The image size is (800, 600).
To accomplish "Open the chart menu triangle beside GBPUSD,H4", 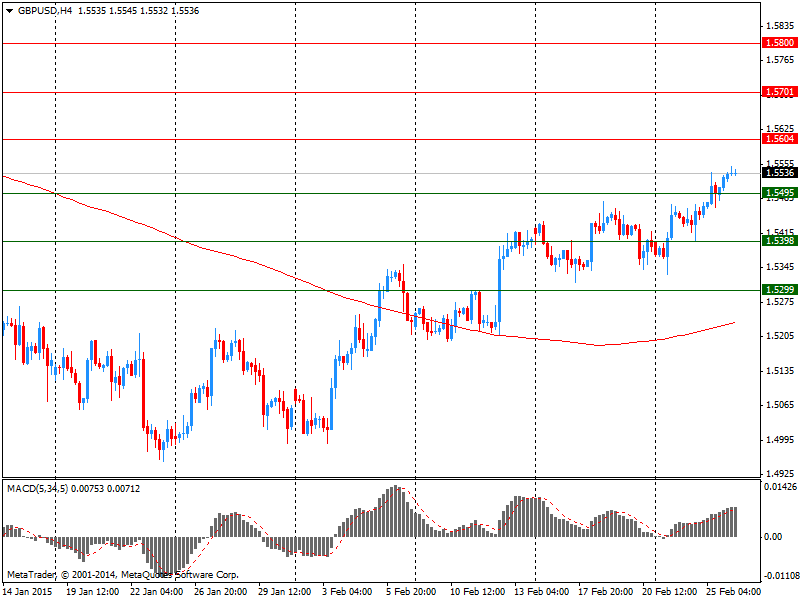I will click(x=10, y=11).
